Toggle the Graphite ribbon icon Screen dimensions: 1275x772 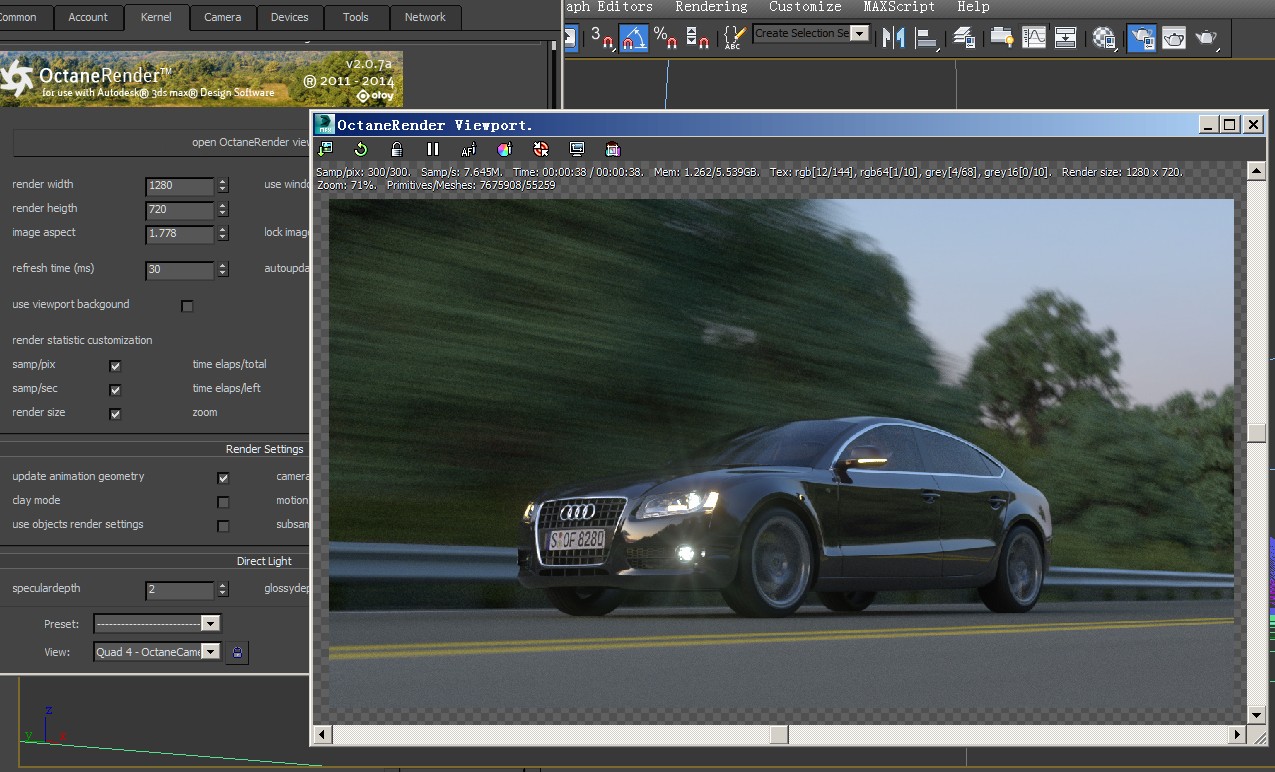1001,38
